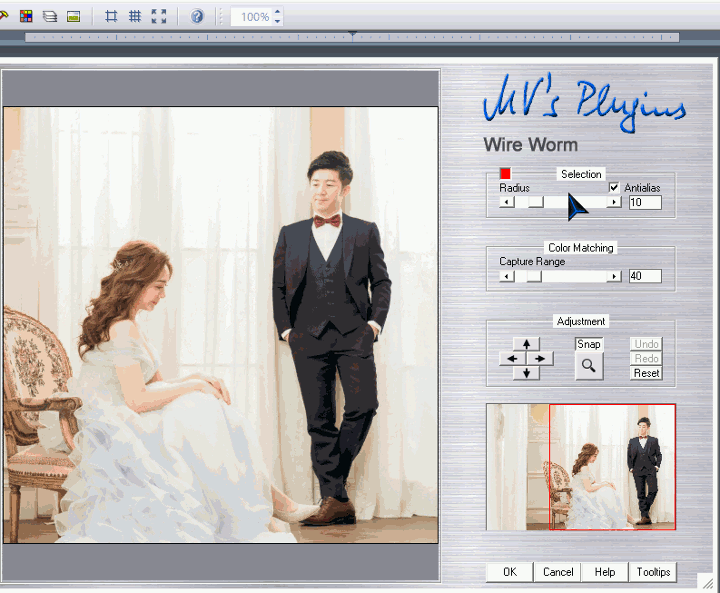Click the Snap magnifying glass button
Viewport: 720px width, 593px height.
(x=589, y=366)
